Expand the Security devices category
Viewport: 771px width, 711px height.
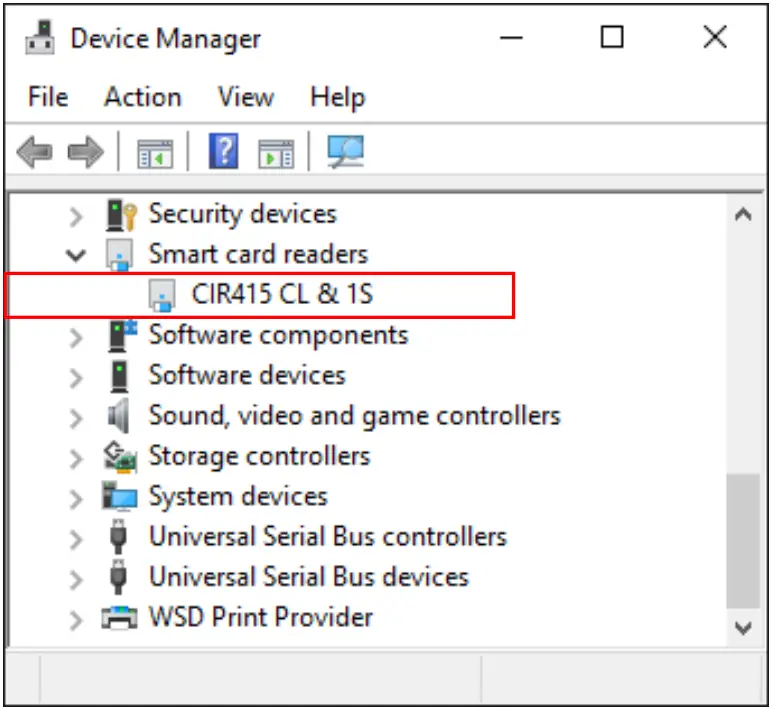coord(76,214)
